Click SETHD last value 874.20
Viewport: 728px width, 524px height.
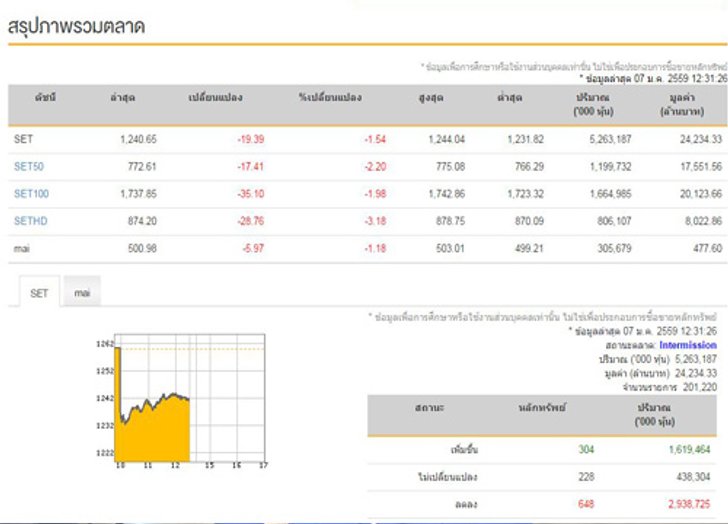pyautogui.click(x=142, y=221)
